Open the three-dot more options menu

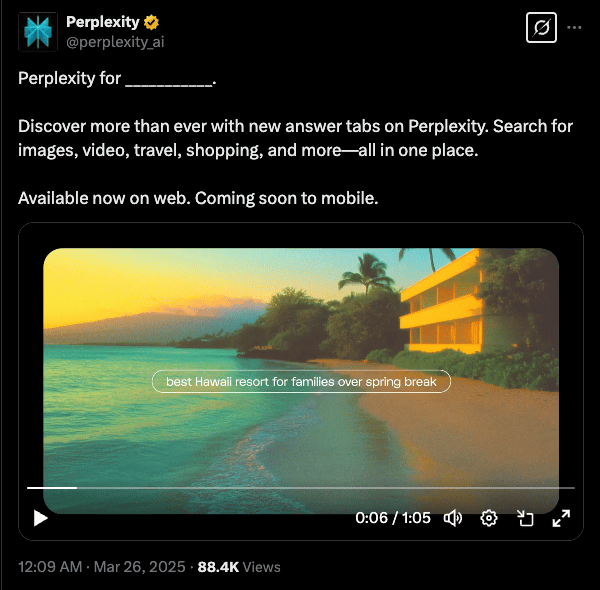click(x=574, y=28)
